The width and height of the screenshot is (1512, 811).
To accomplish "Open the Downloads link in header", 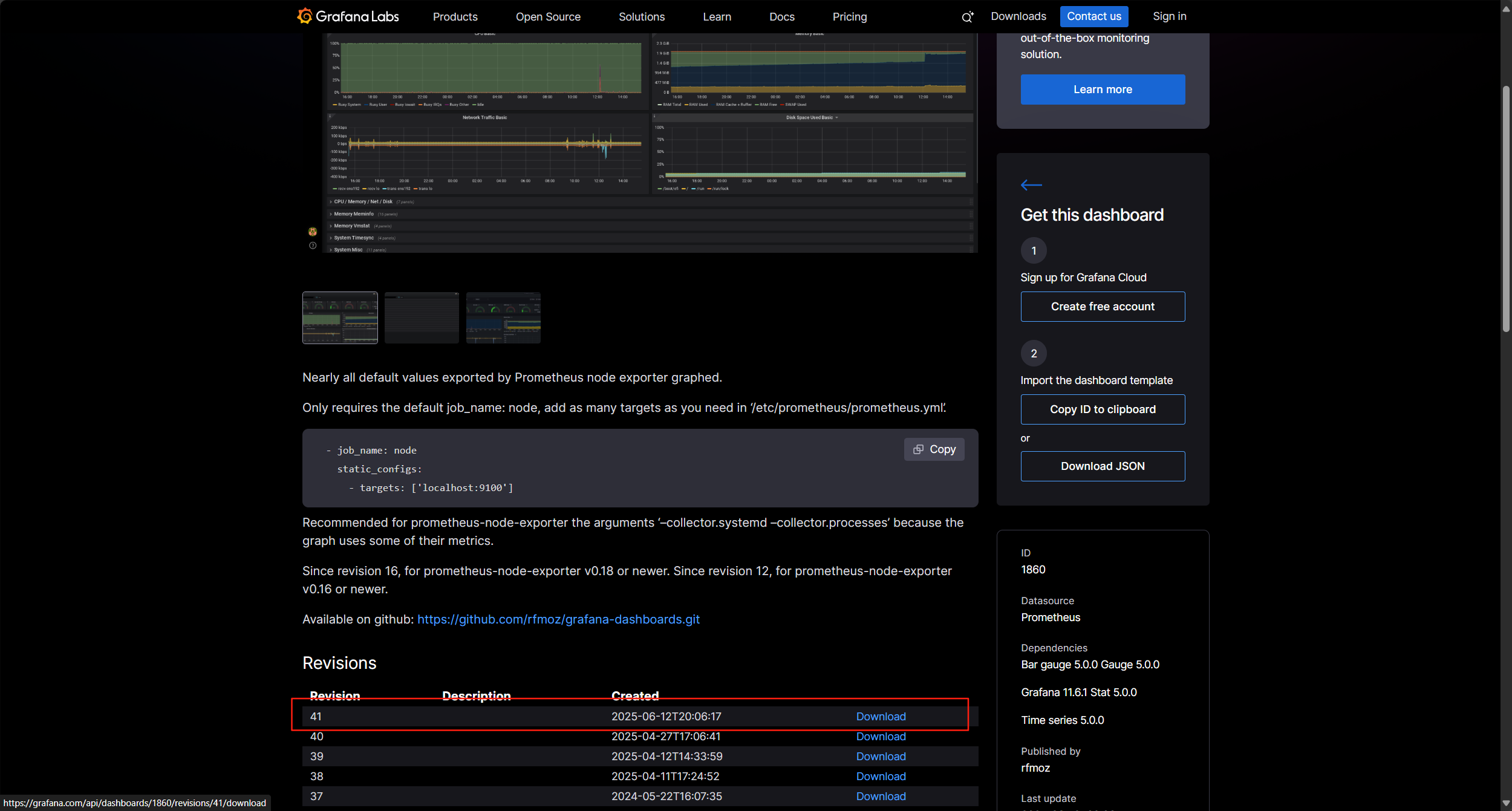I will [x=1018, y=16].
